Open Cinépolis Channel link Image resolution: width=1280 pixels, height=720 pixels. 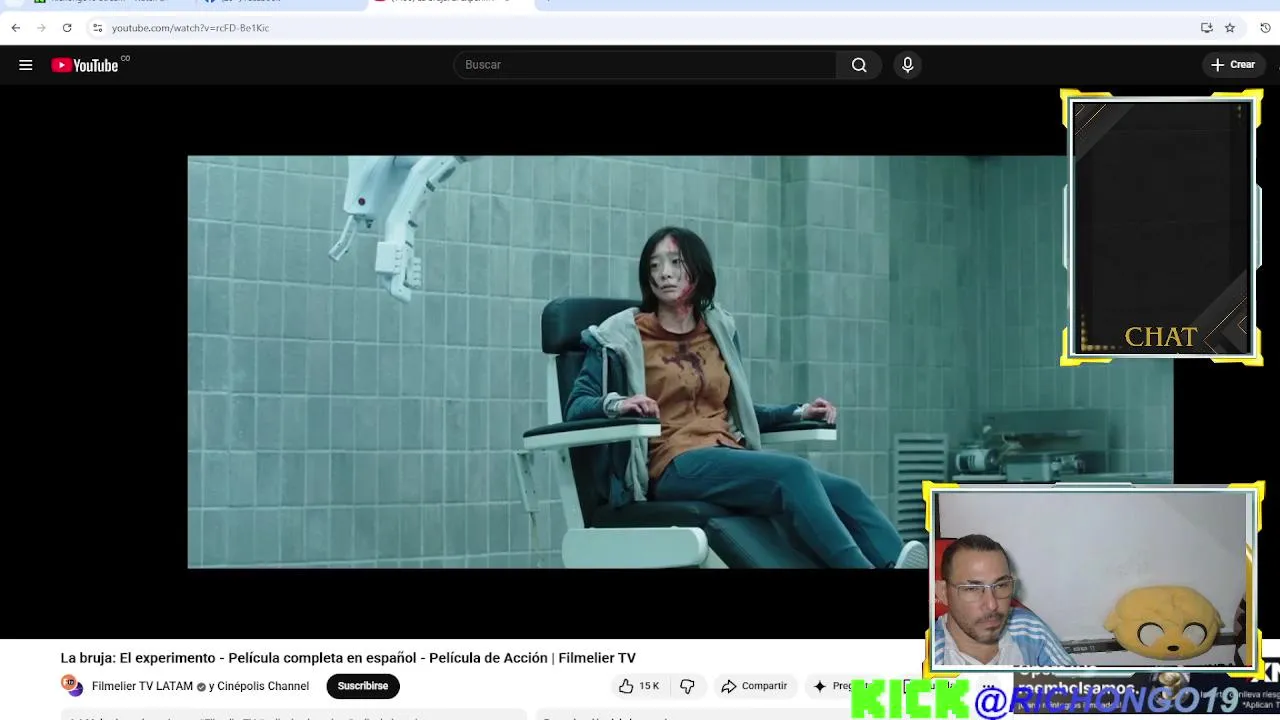(x=263, y=687)
